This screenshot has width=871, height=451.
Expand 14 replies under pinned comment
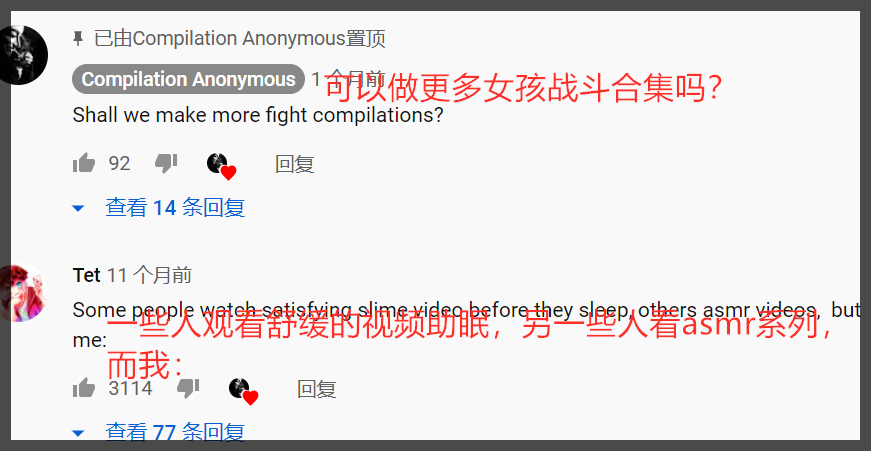(175, 208)
